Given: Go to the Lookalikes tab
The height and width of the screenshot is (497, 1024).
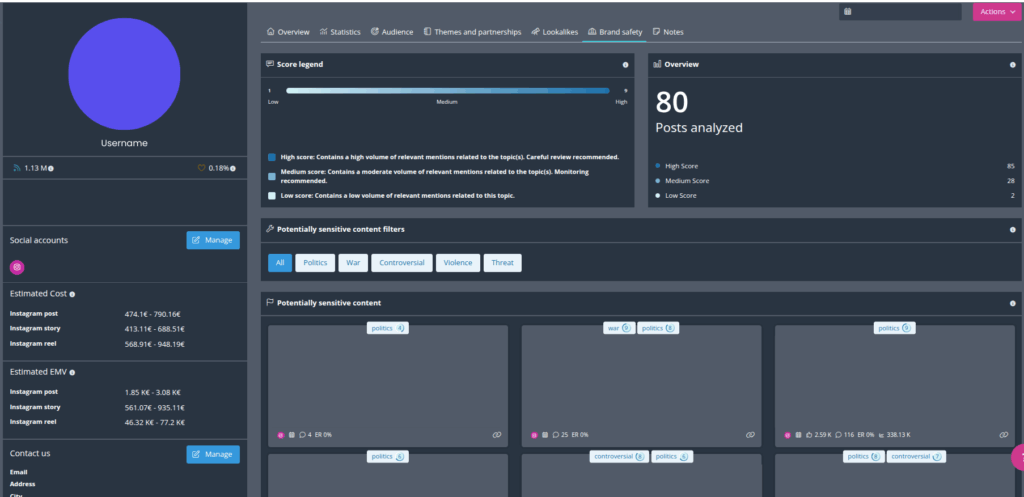Looking at the screenshot, I should [x=555, y=32].
